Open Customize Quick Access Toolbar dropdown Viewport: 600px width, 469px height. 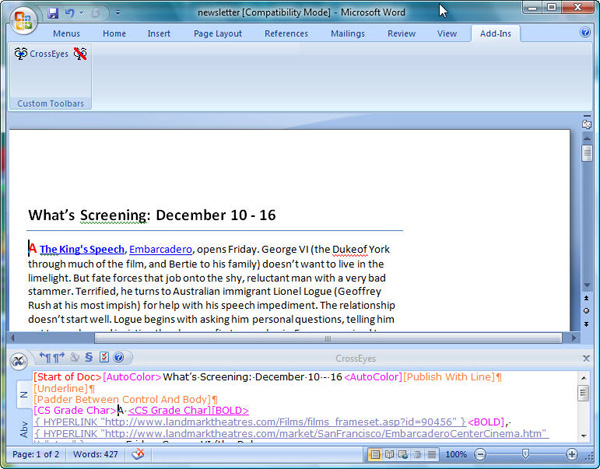click(x=118, y=13)
